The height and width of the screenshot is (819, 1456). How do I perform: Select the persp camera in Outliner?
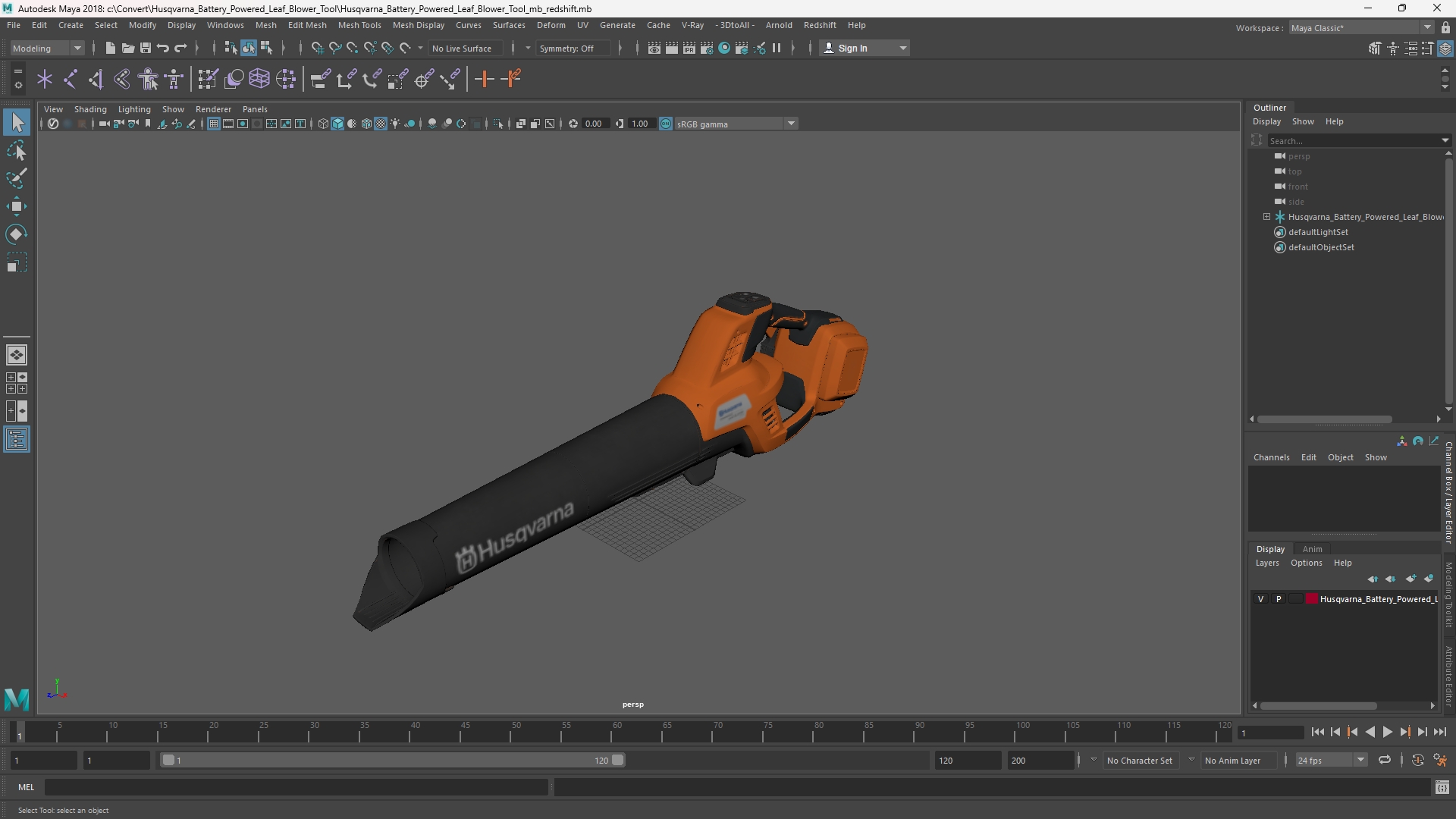coord(1299,156)
